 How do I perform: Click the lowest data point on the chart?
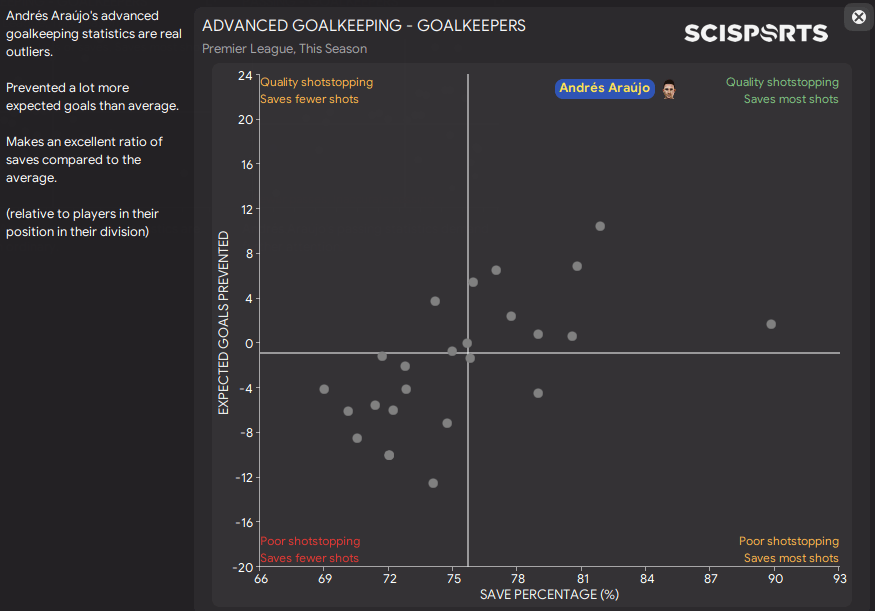click(x=433, y=483)
